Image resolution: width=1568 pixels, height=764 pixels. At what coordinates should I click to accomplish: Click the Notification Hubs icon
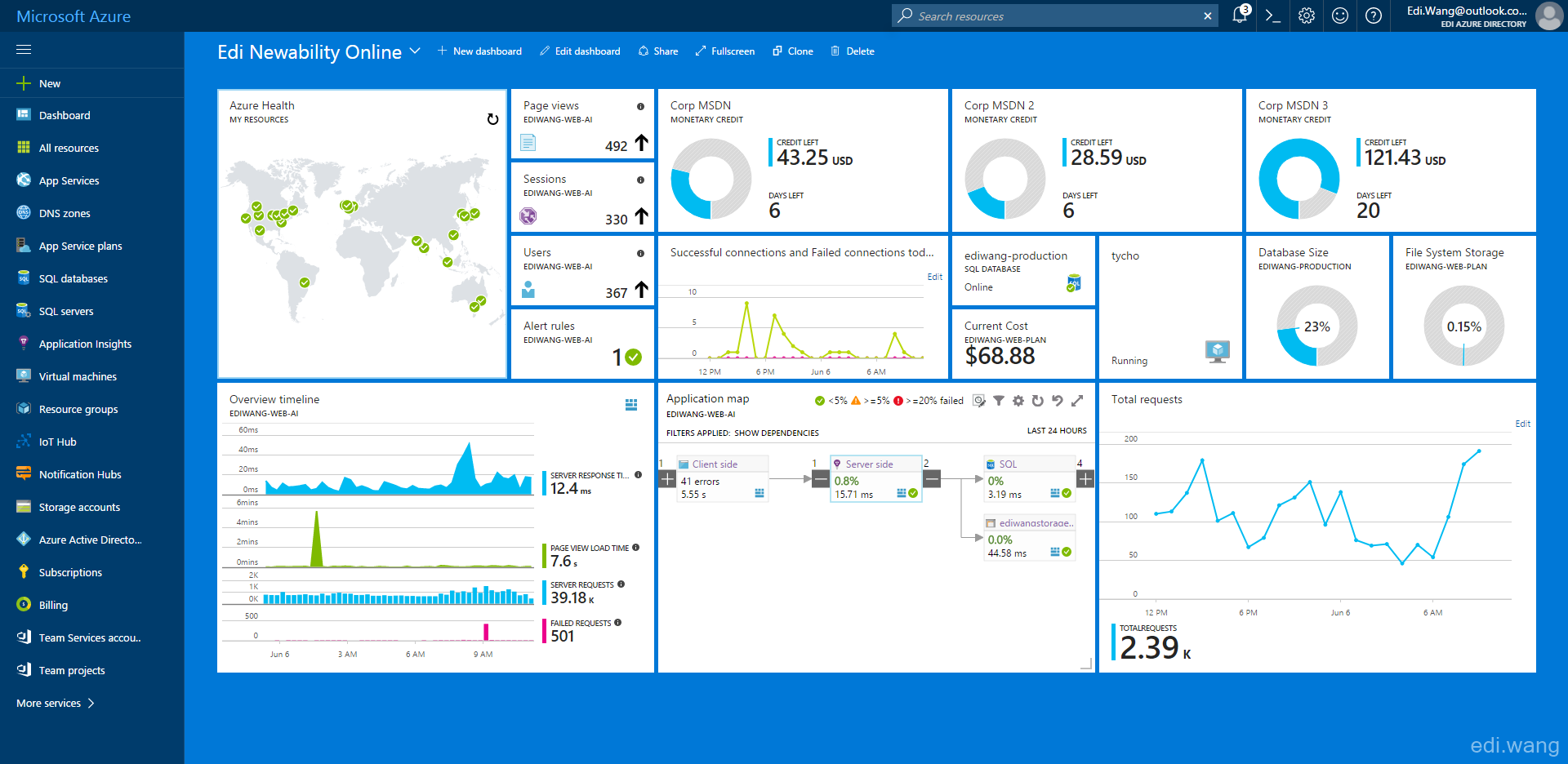coord(24,473)
